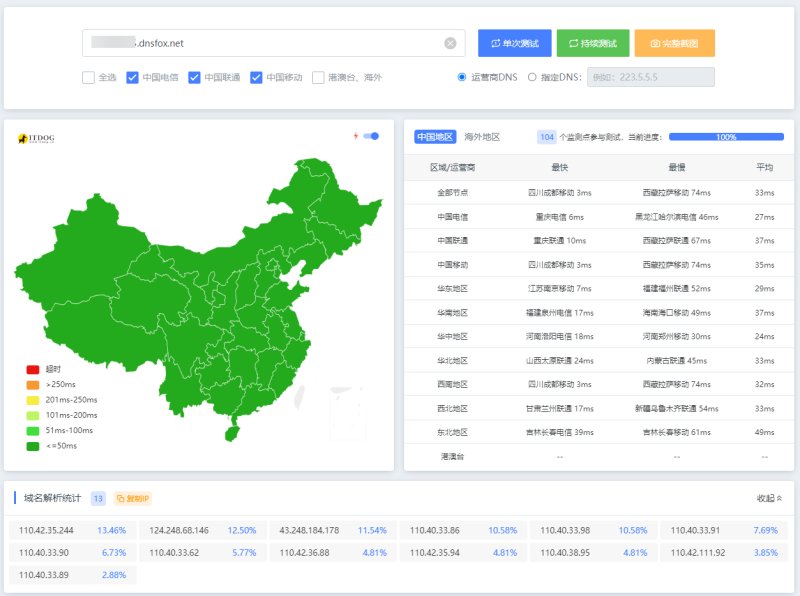Image resolution: width=800 pixels, height=596 pixels.
Task: Click the ITDOG logo above the map
Action: (x=36, y=138)
